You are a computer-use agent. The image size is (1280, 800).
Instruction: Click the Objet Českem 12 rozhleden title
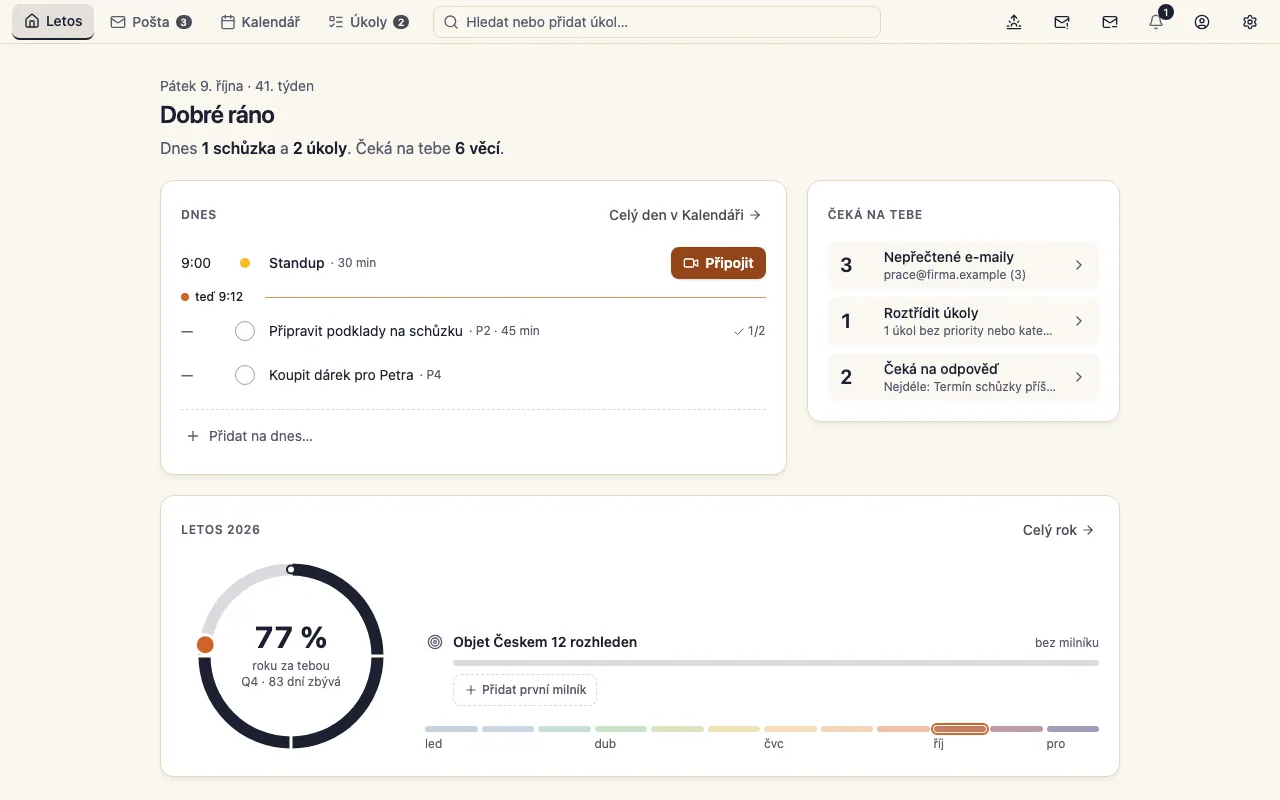(x=545, y=642)
